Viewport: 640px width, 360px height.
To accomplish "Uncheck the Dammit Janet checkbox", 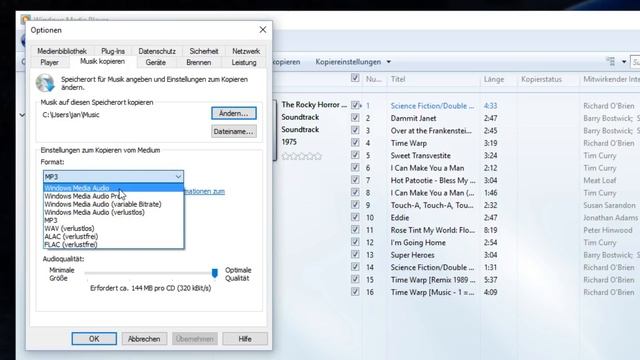I will click(x=355, y=118).
